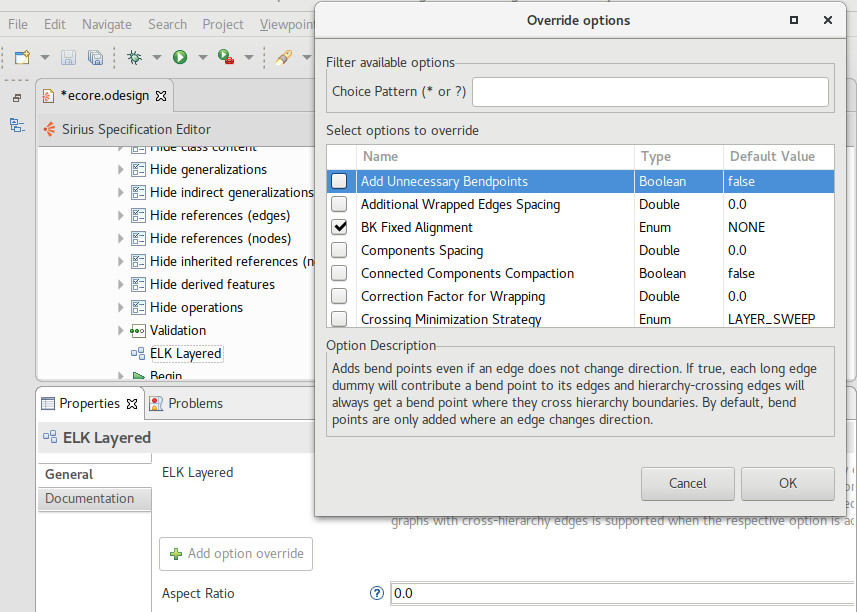Check Additional Wrapped Edges Spacing option
This screenshot has height=612, width=857.
point(339,204)
